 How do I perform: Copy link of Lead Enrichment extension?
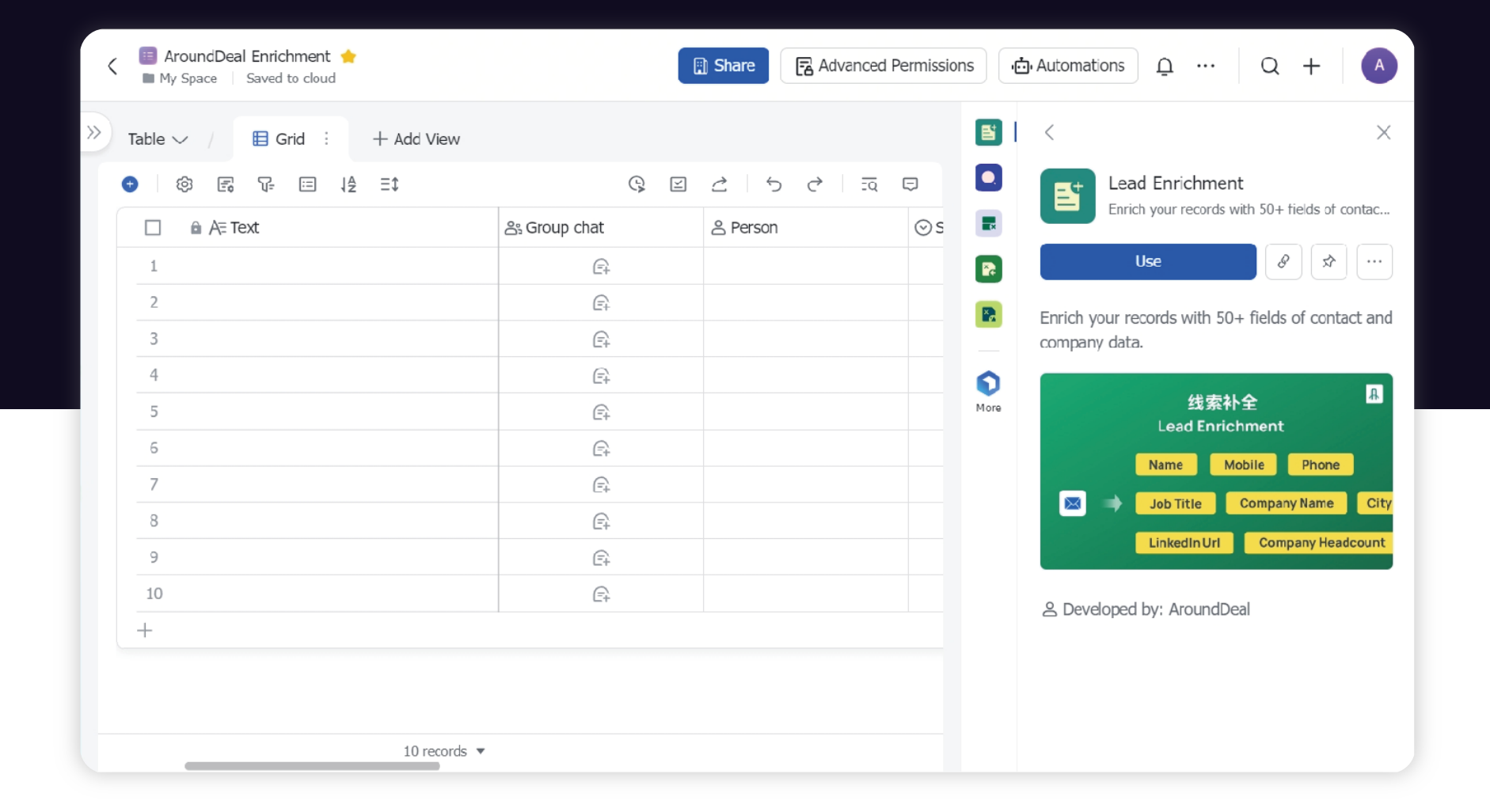pos(1283,261)
